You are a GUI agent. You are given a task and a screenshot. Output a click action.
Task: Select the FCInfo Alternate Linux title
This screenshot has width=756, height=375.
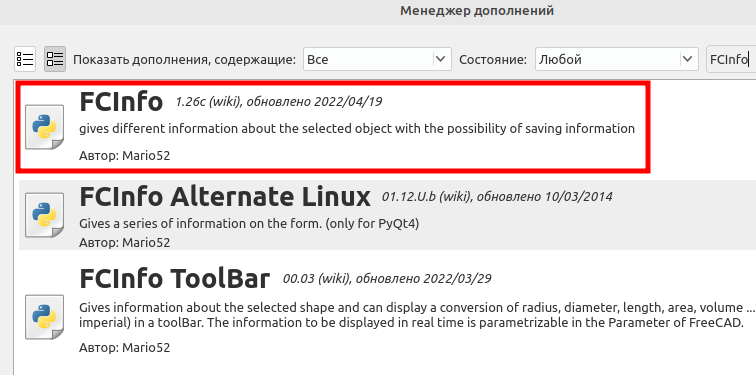pyautogui.click(x=225, y=196)
